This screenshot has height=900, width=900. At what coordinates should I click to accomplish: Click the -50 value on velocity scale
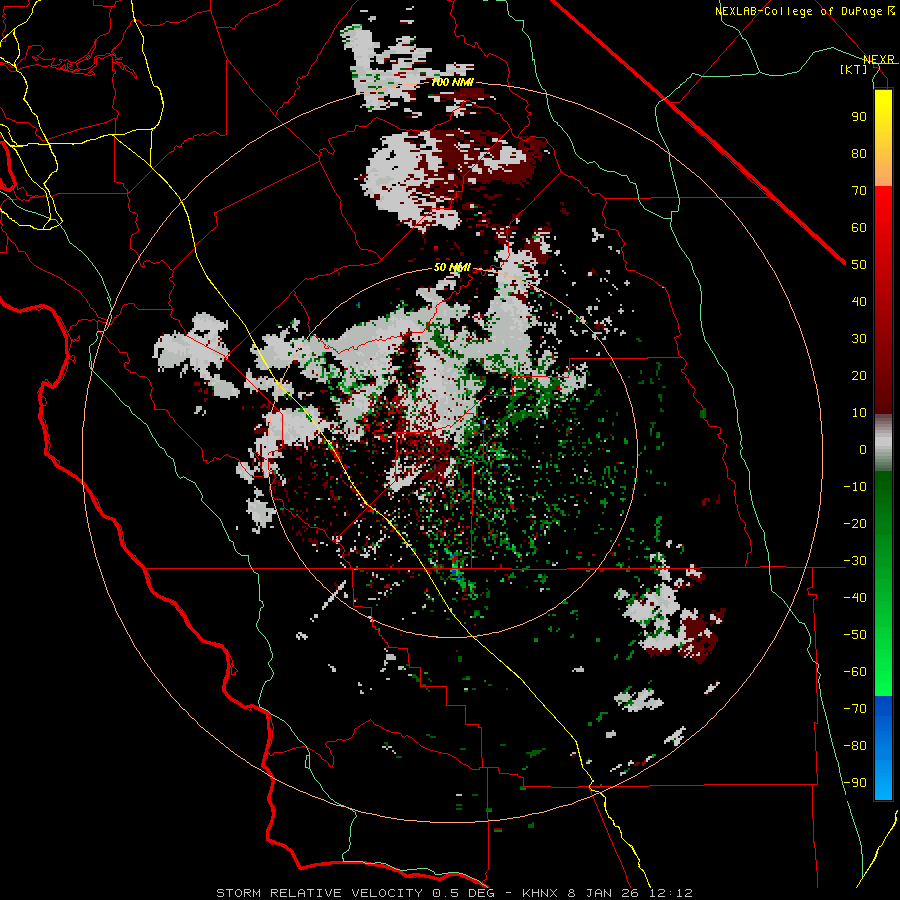click(x=855, y=635)
